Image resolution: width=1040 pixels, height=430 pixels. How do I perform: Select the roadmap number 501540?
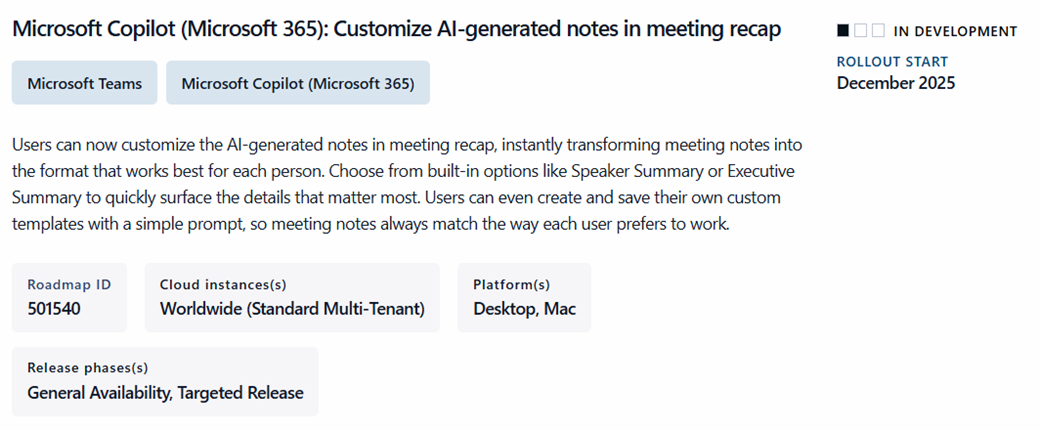click(x=54, y=309)
